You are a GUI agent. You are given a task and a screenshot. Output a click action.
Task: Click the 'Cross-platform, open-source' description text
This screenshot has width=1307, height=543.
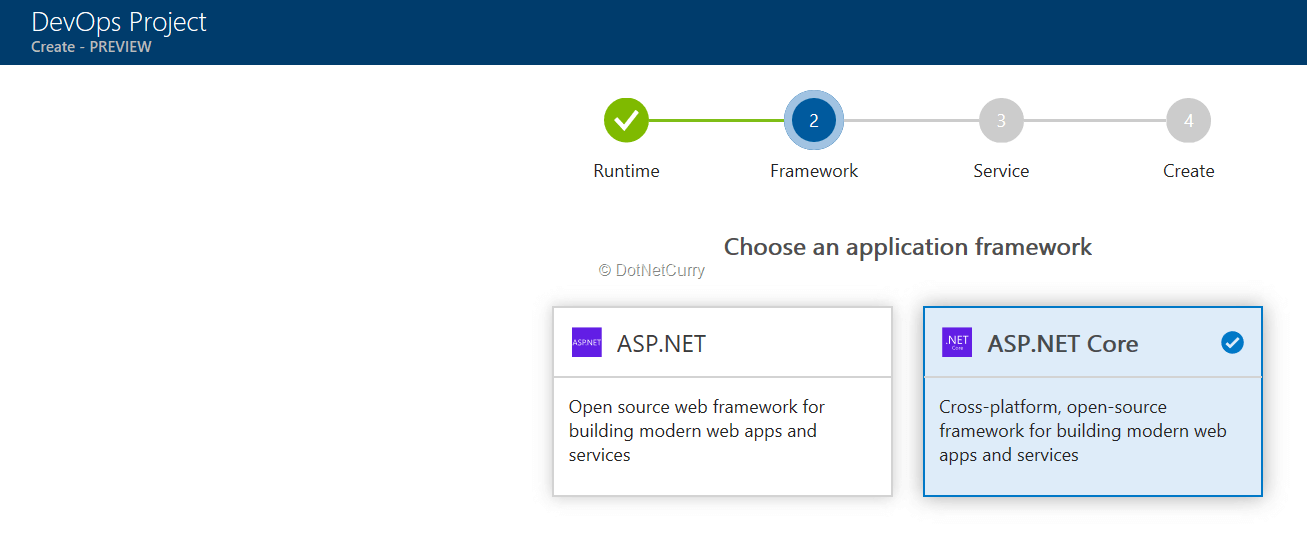tap(1082, 431)
